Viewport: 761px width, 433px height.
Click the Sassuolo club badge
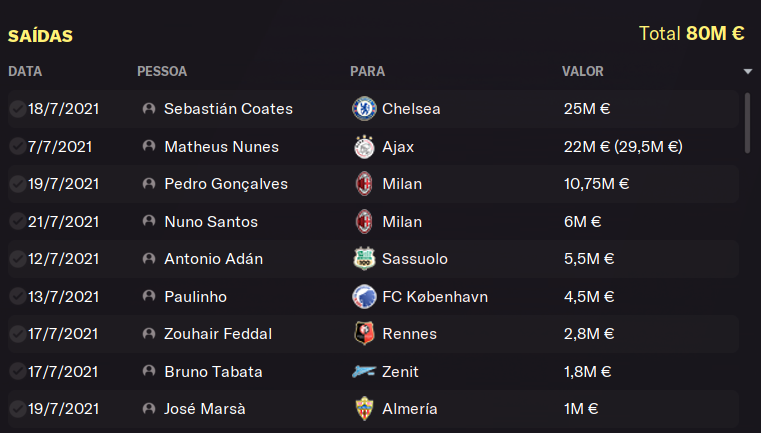(364, 259)
